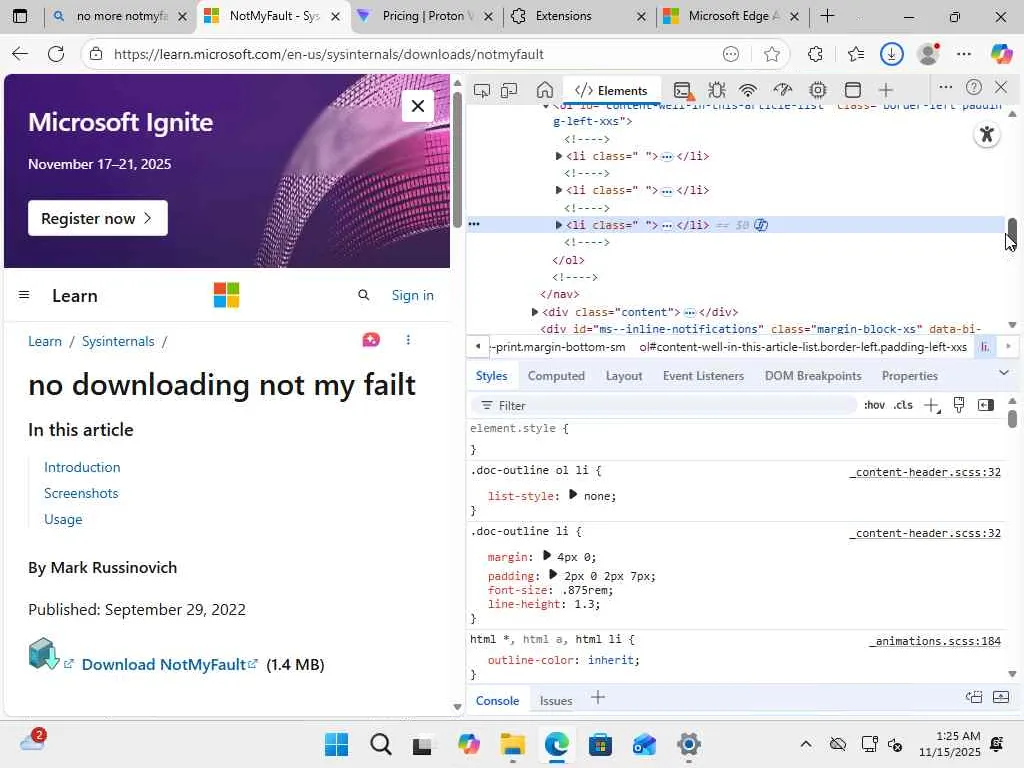Screen dimensions: 1024x768
Task: Toggle the :hov element state panel
Action: 874,406
